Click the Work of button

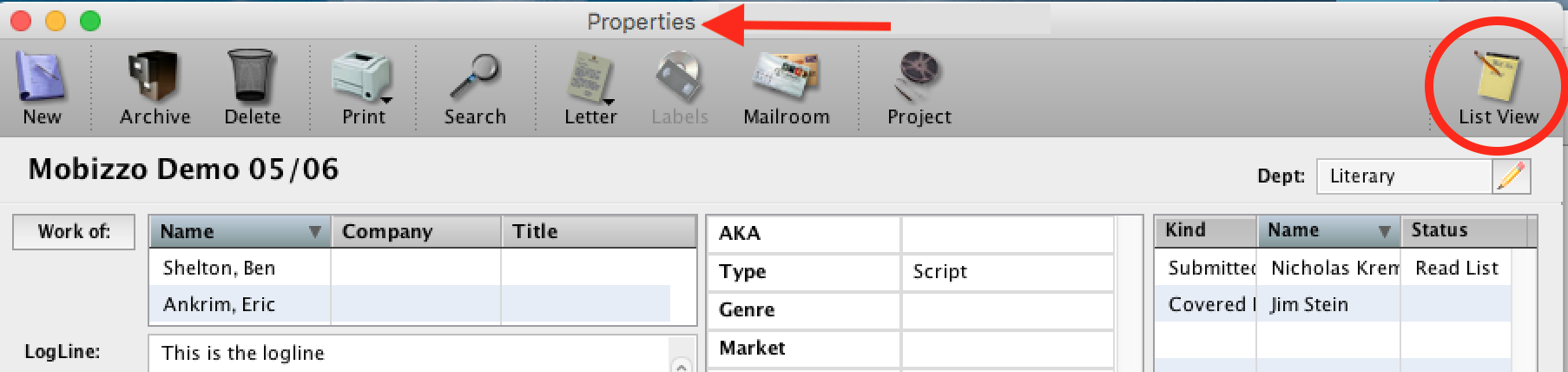click(74, 232)
